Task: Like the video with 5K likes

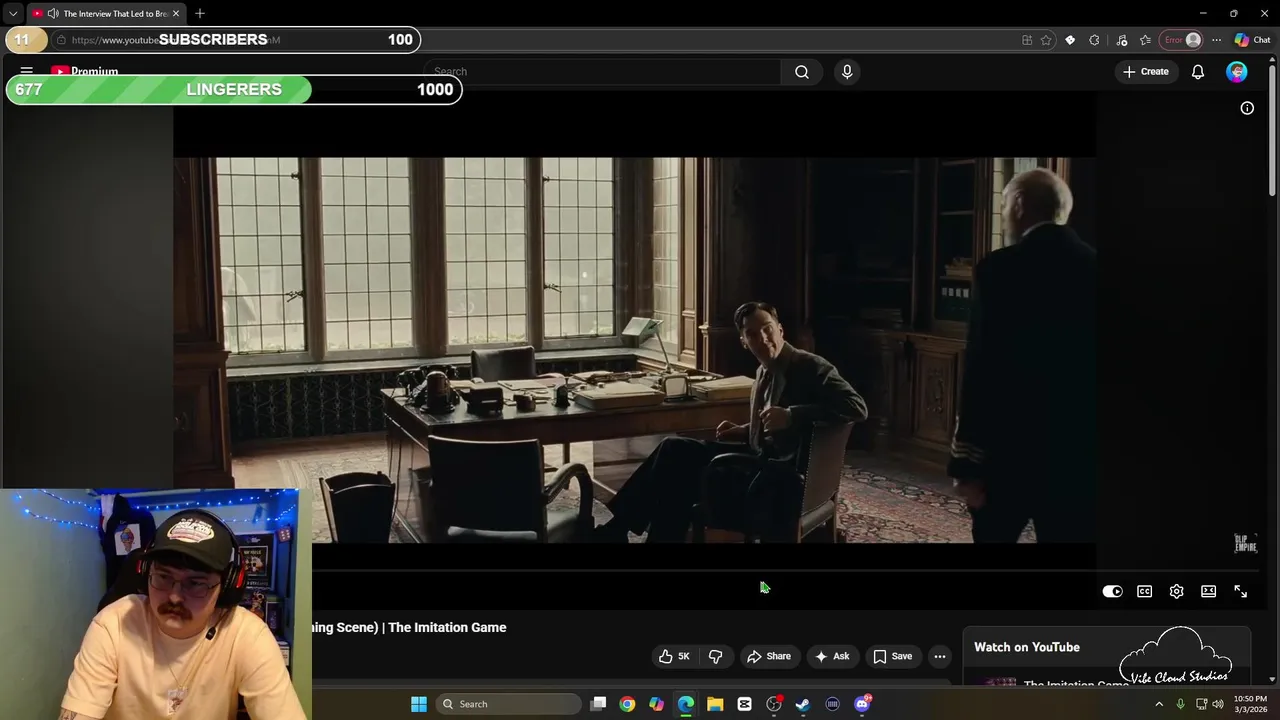Action: pyautogui.click(x=675, y=656)
